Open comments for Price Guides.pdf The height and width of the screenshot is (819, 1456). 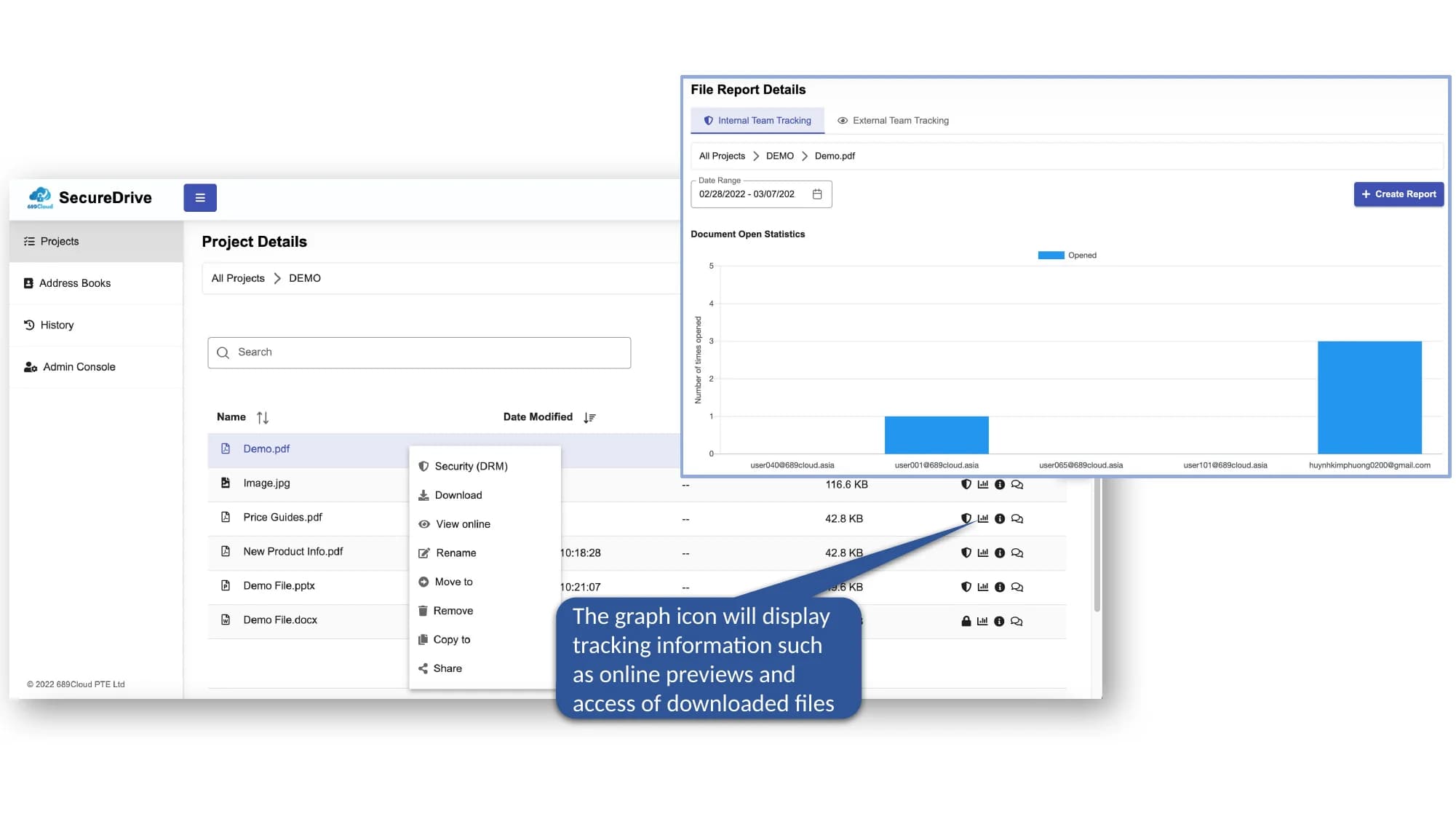[1017, 518]
